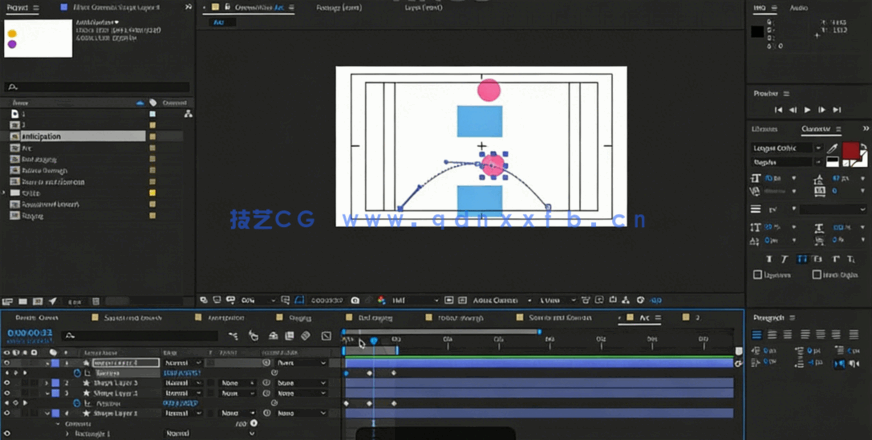This screenshot has width=872, height=440.
Task: Switch to the Audio panel tab
Action: coord(799,7)
